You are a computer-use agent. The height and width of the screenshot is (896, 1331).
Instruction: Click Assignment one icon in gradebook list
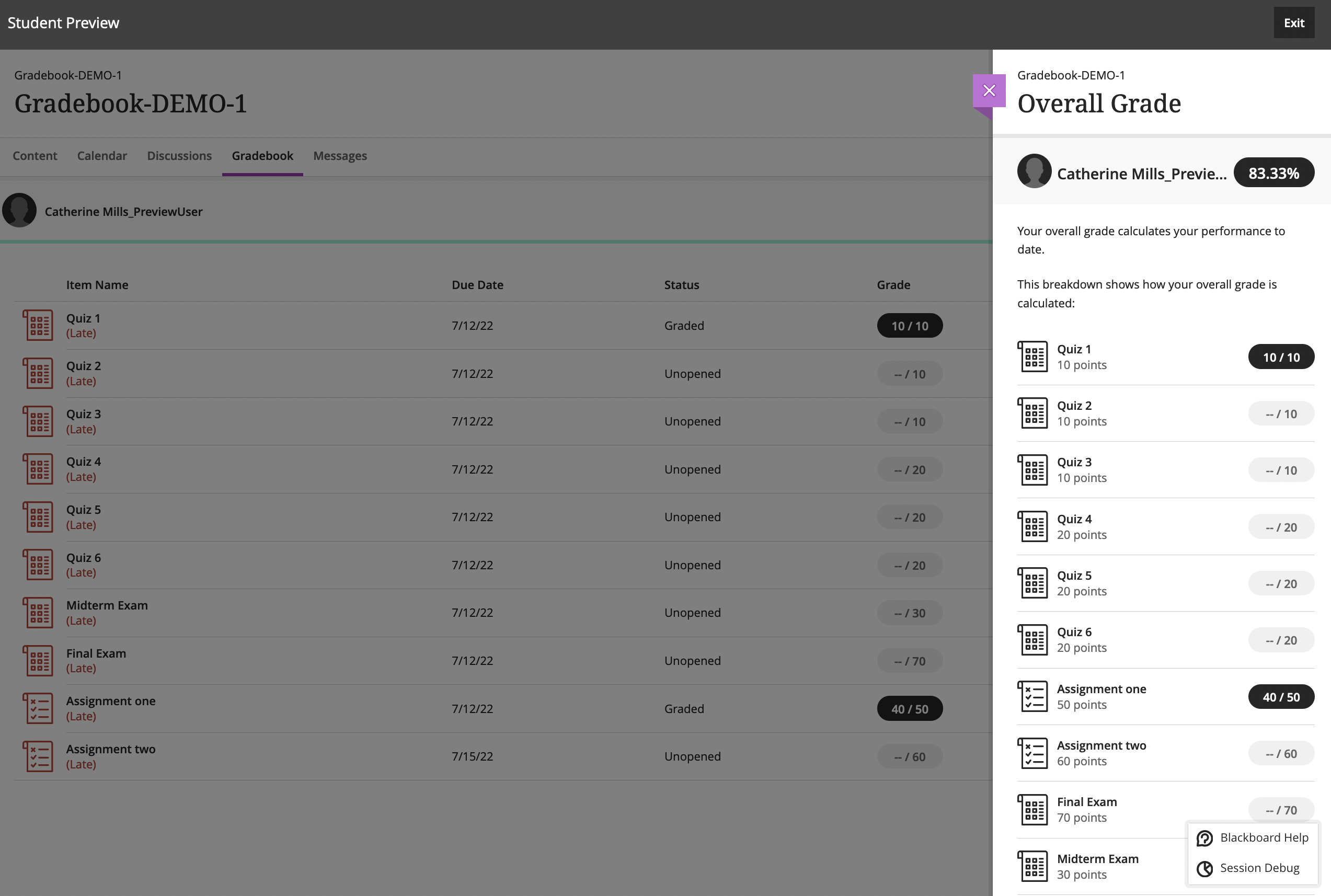tap(38, 708)
